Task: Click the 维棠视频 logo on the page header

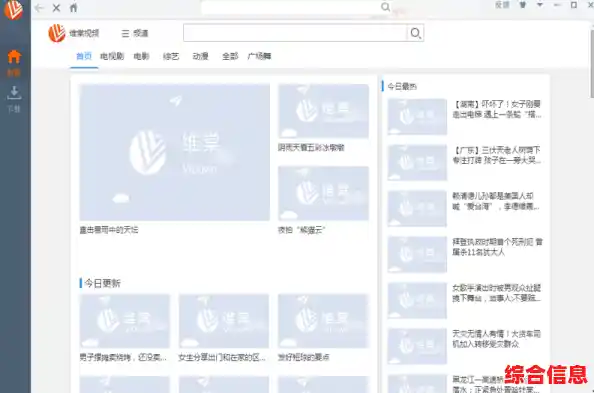Action: 74,33
